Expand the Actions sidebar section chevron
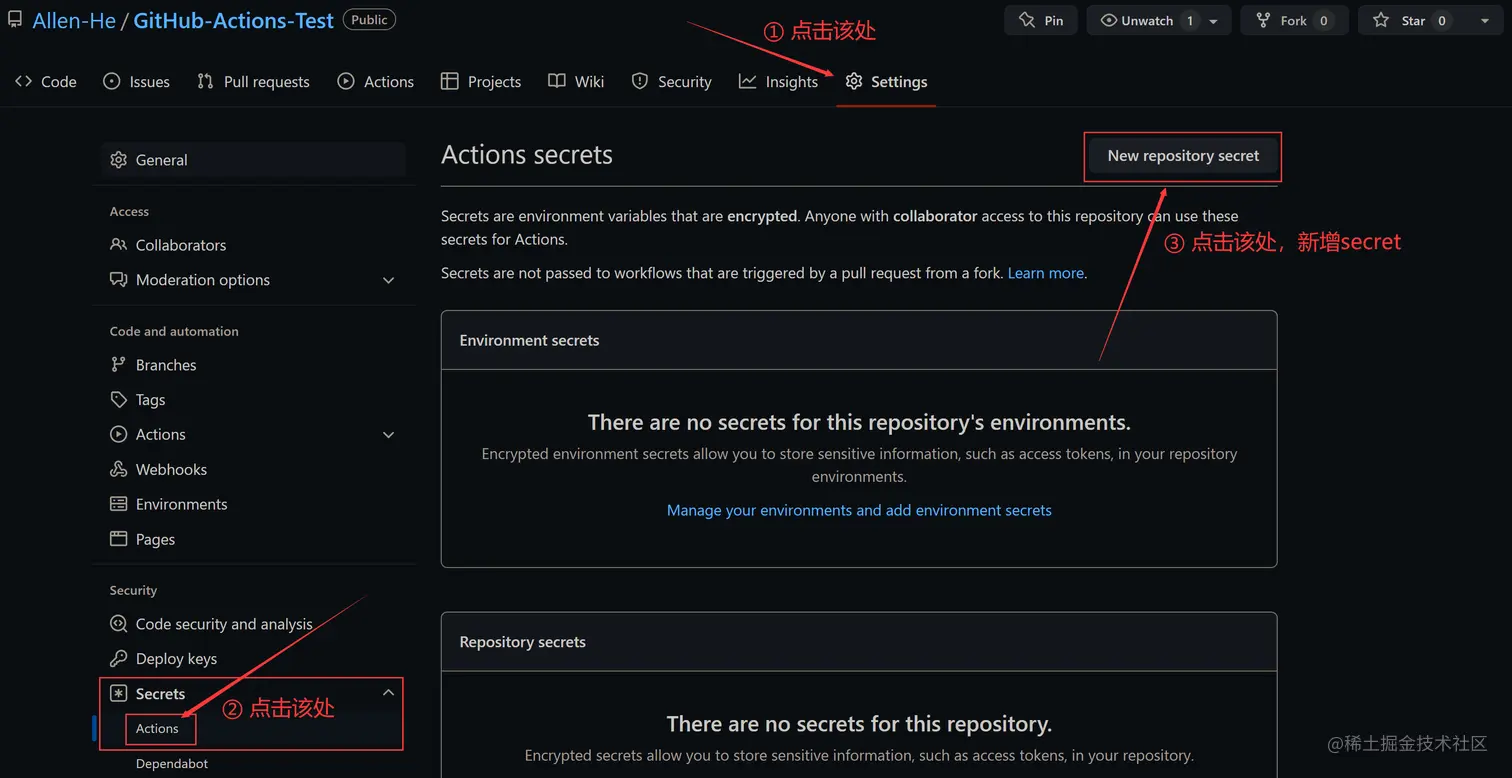Image resolution: width=1512 pixels, height=778 pixels. [389, 435]
